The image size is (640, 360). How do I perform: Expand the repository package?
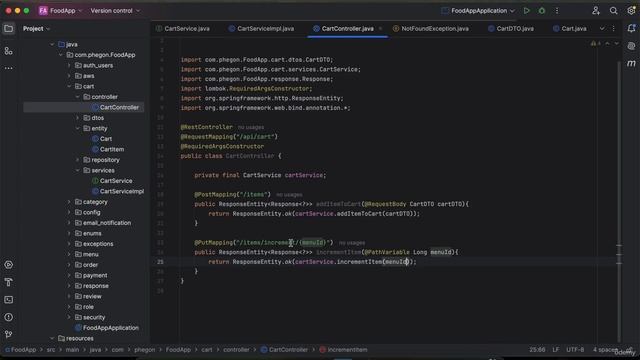pyautogui.click(x=78, y=160)
